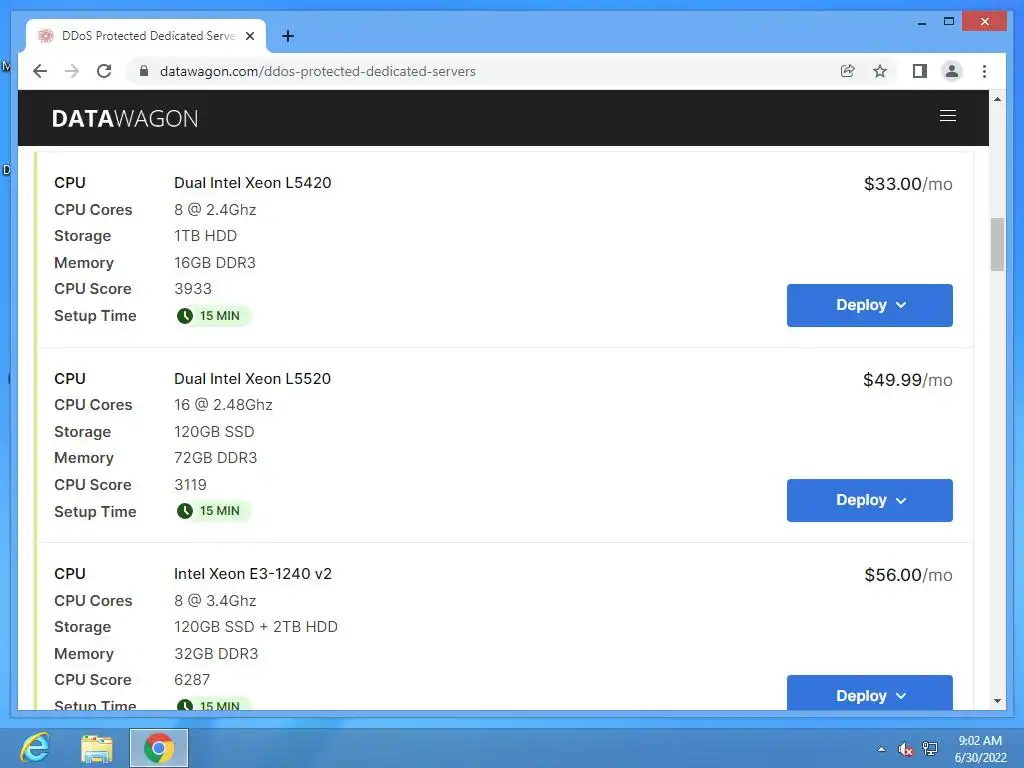Screen dimensions: 1024x768
Task: Reload the current page
Action: point(104,71)
